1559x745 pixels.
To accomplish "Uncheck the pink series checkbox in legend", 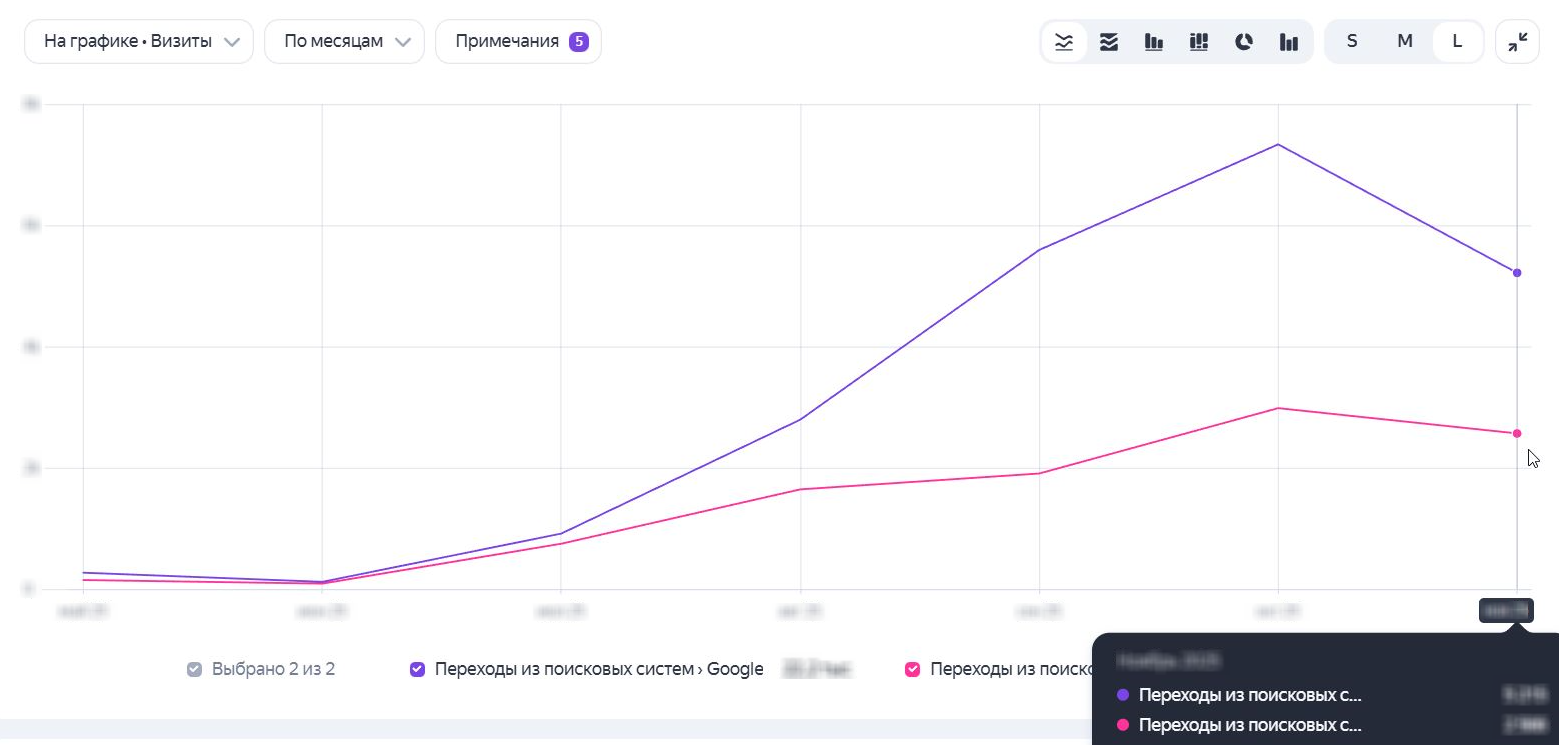I will coord(913,669).
